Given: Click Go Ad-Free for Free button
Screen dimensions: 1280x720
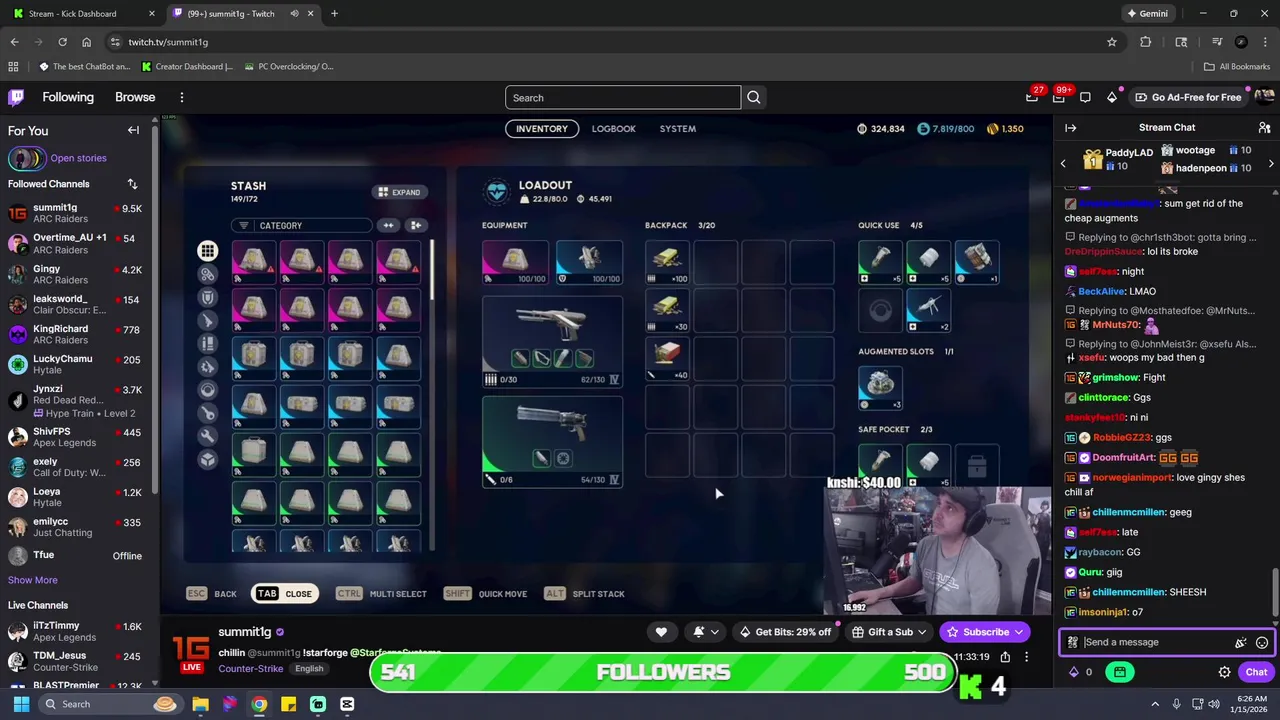Looking at the screenshot, I should coord(1188,97).
